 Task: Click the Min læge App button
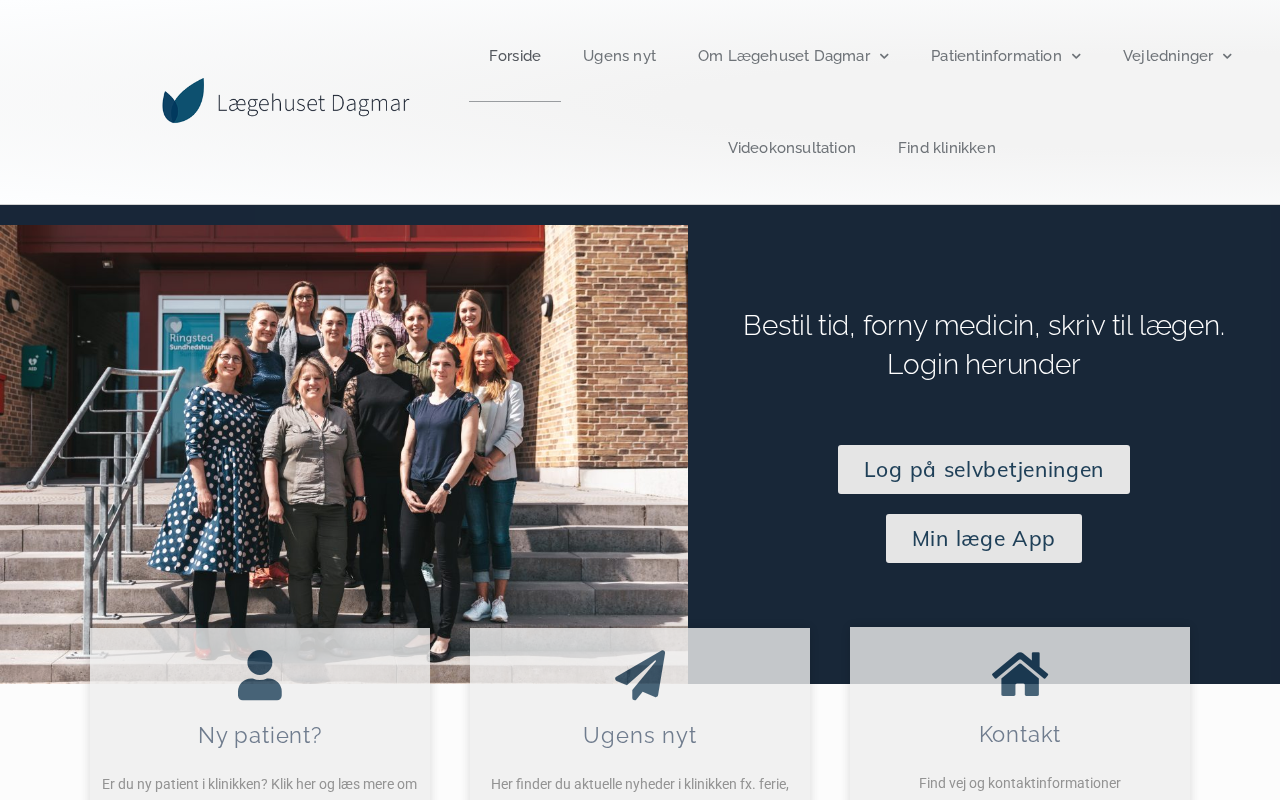[984, 538]
